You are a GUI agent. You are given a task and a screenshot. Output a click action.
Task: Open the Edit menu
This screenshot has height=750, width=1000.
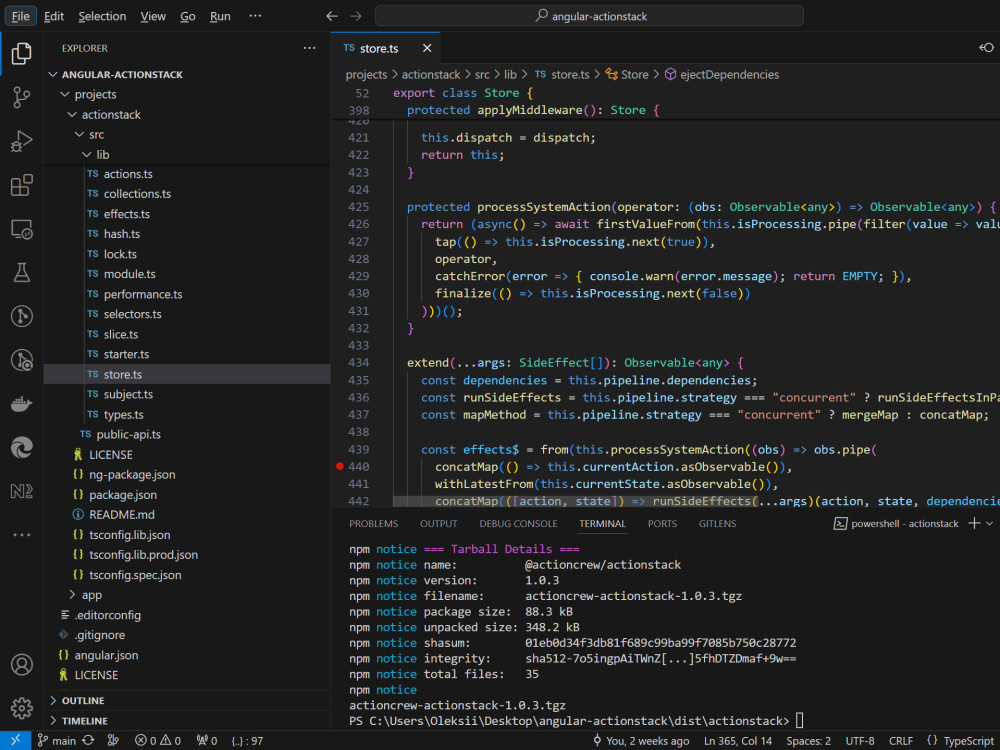[54, 16]
